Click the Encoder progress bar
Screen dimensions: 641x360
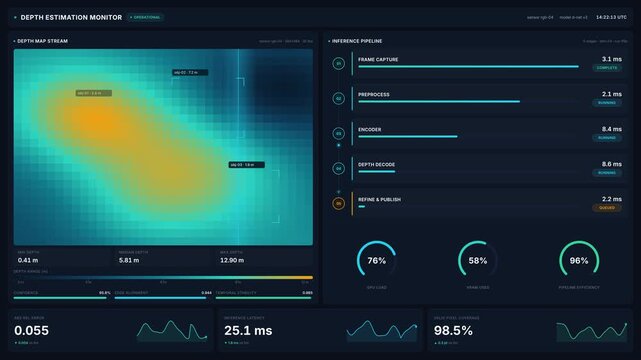[468, 136]
